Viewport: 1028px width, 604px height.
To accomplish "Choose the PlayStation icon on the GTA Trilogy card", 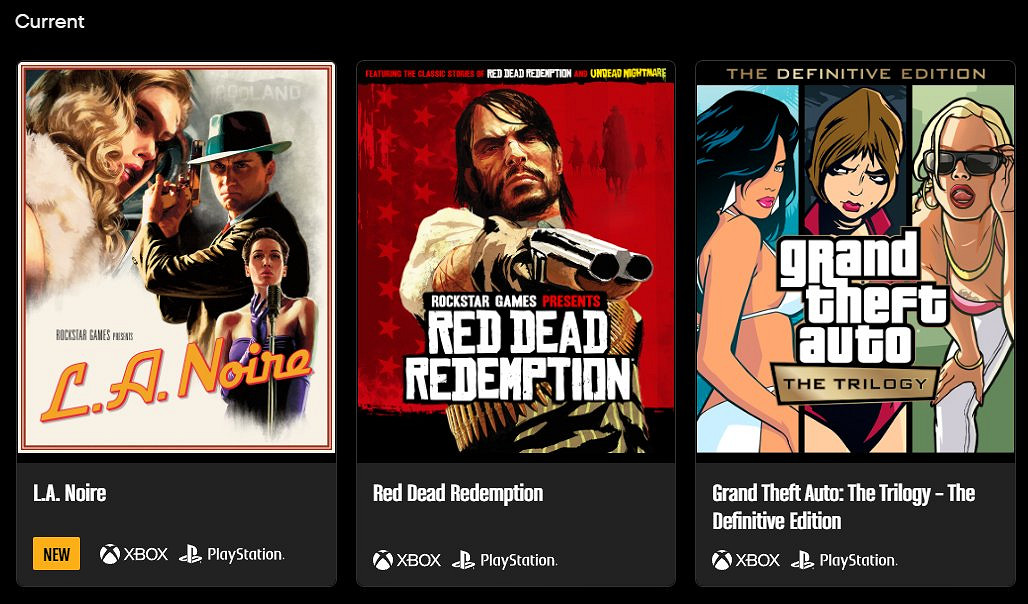I will pyautogui.click(x=843, y=560).
